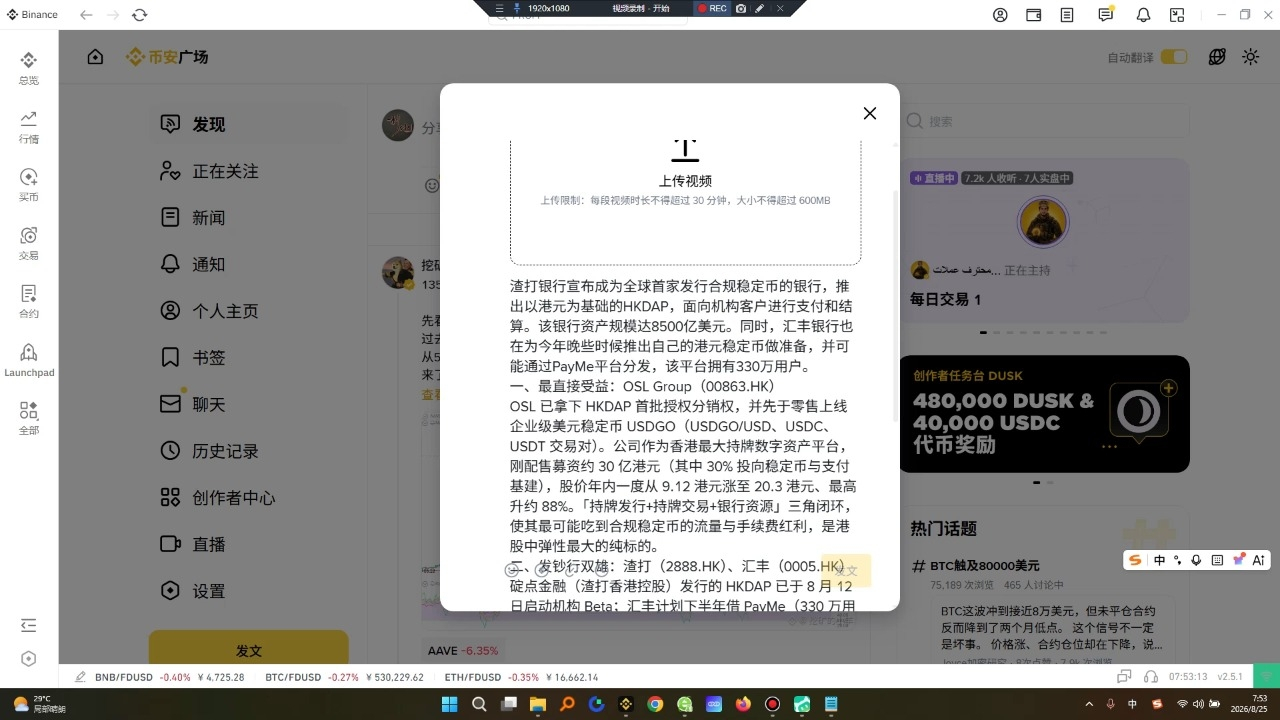Click the hexagon settings icon in sidebar

tap(28, 659)
